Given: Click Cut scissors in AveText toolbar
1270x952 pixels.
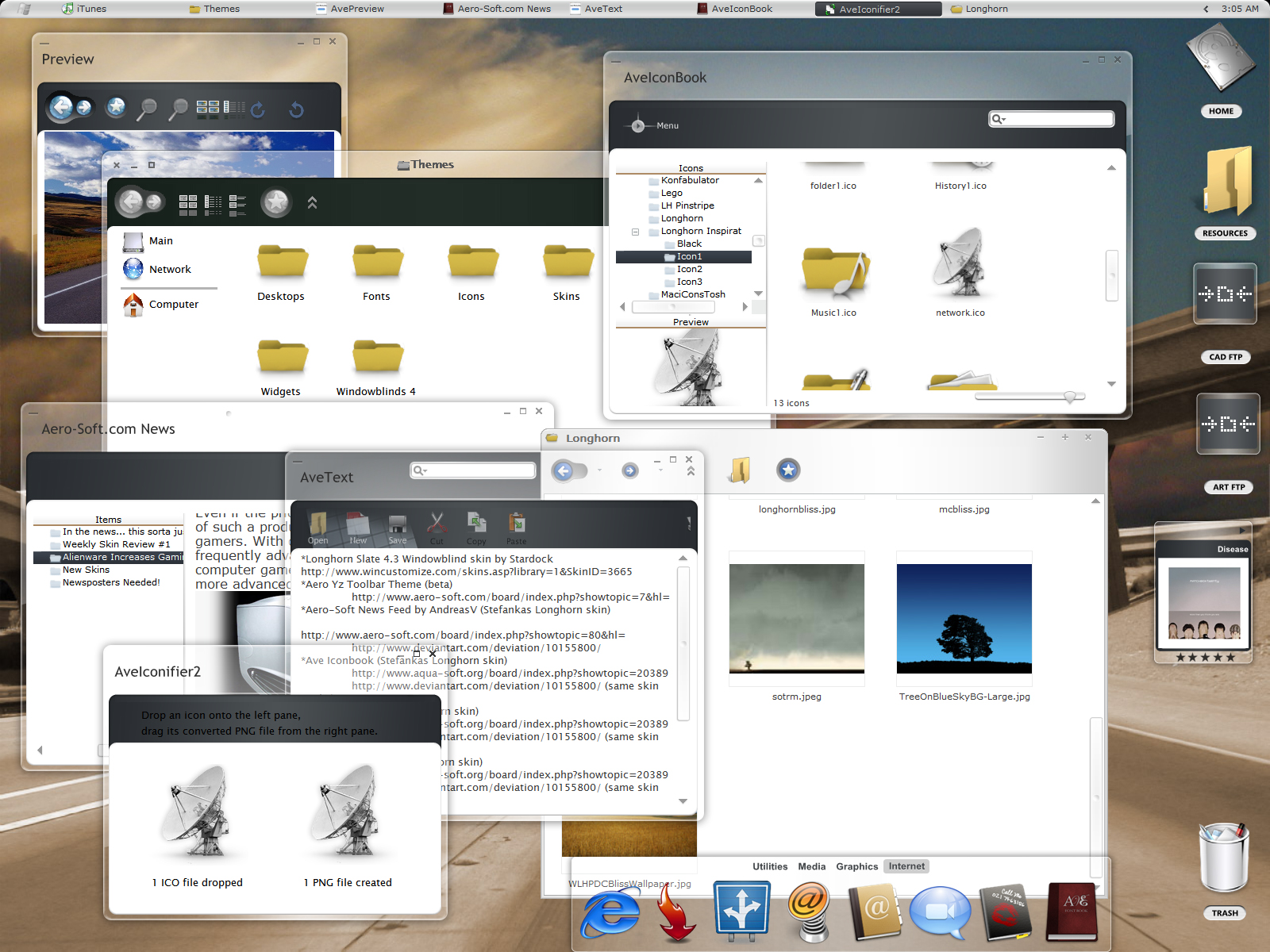Looking at the screenshot, I should pyautogui.click(x=437, y=528).
